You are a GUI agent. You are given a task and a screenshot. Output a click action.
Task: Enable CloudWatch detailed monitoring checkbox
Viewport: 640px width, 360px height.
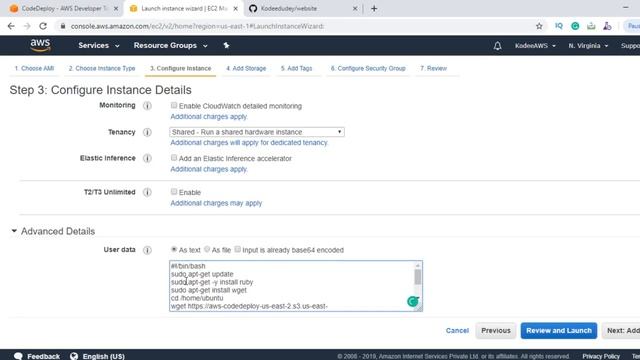tap(174, 105)
